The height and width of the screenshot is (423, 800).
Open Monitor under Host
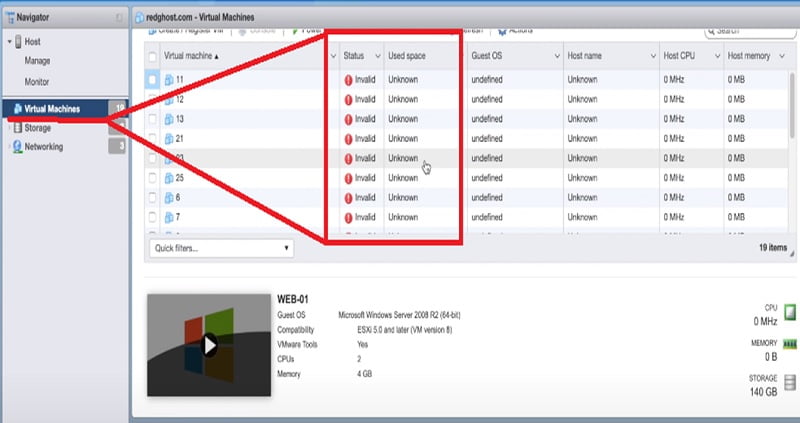click(37, 82)
